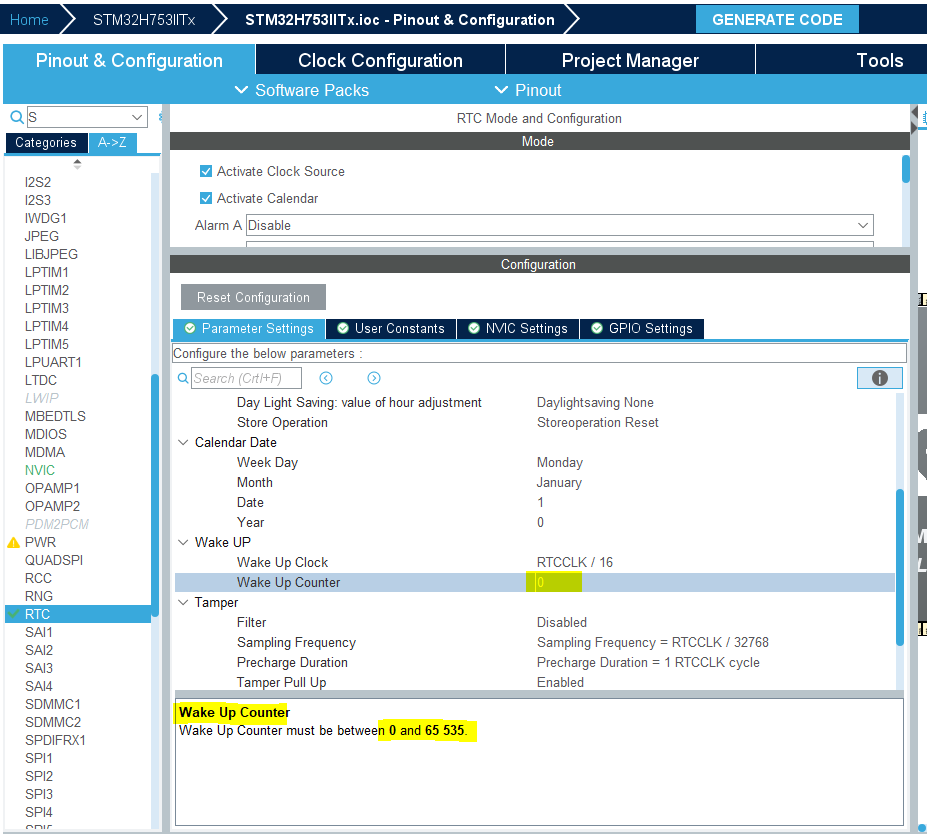The height and width of the screenshot is (834, 927).
Task: Select OPAMP1 in peripheral list
Action: point(52,488)
